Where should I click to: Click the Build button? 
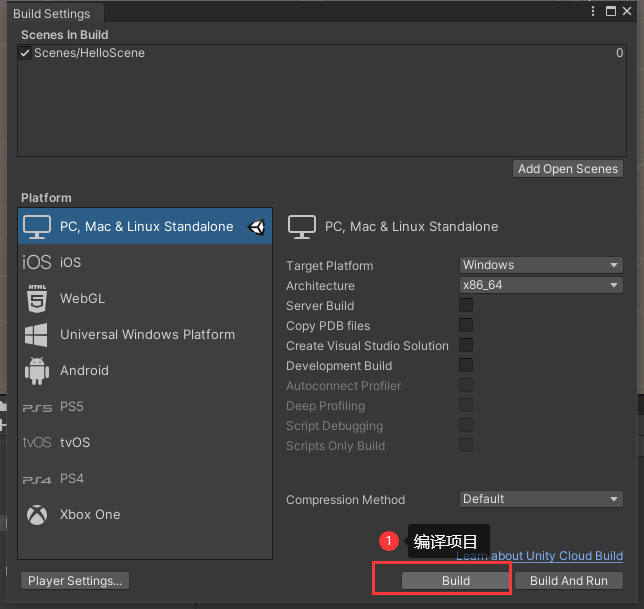click(x=456, y=581)
